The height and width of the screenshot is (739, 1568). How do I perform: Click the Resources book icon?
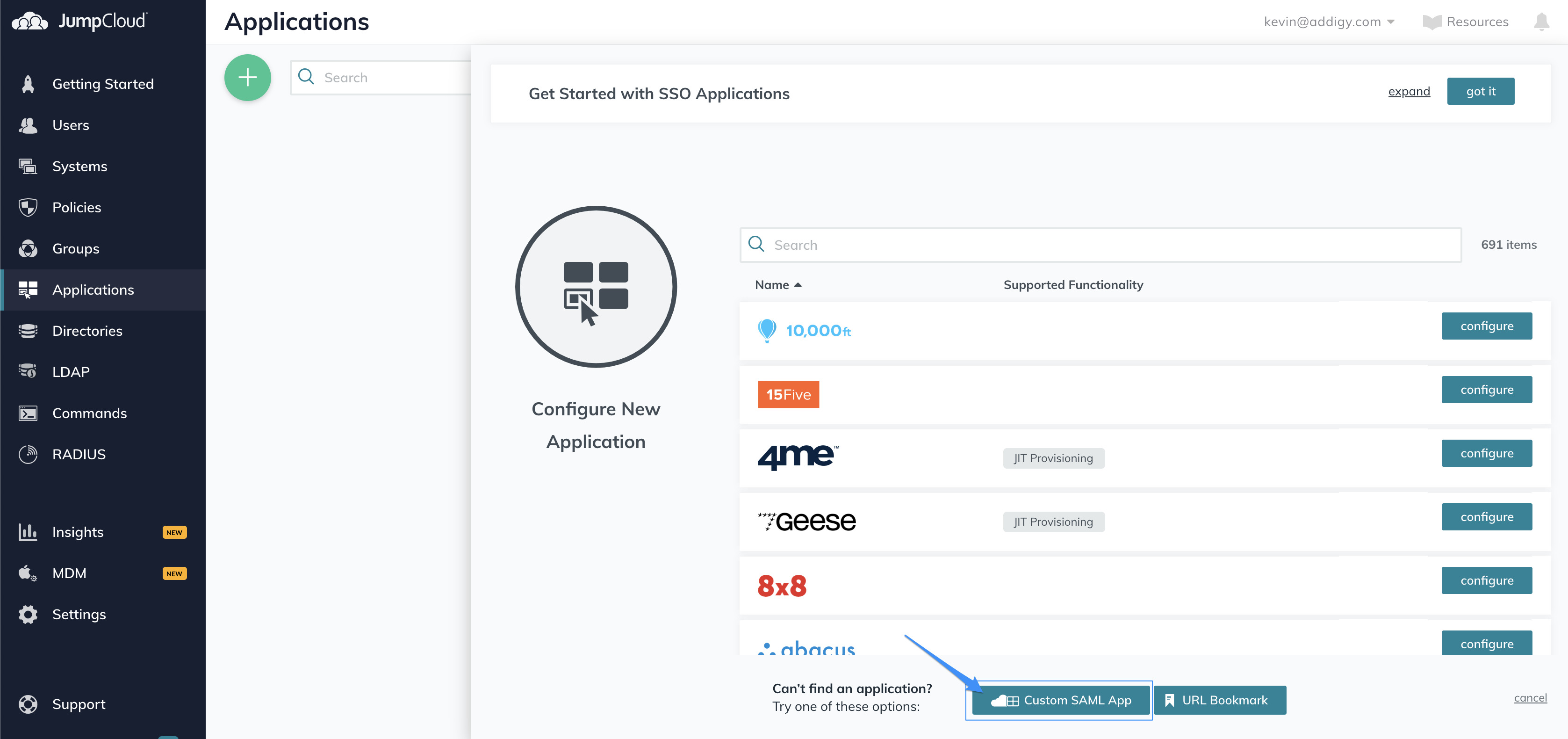pyautogui.click(x=1431, y=22)
